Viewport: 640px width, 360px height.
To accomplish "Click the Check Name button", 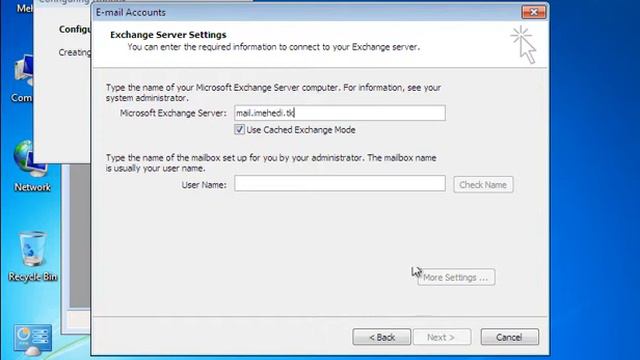I will point(483,185).
